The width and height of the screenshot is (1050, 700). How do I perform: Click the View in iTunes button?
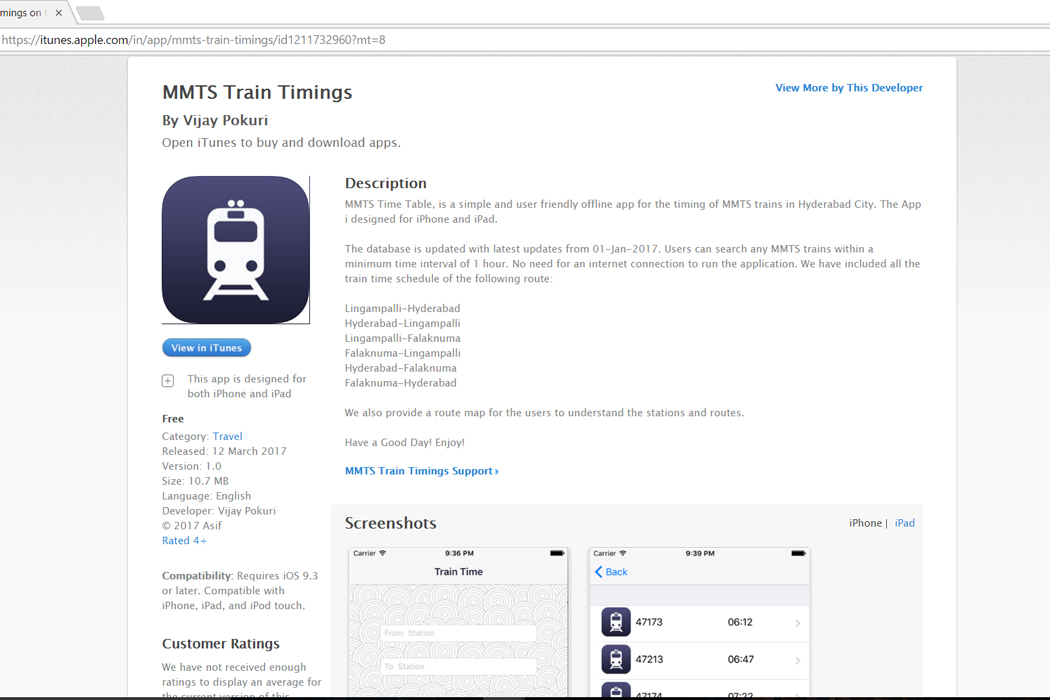pos(206,348)
